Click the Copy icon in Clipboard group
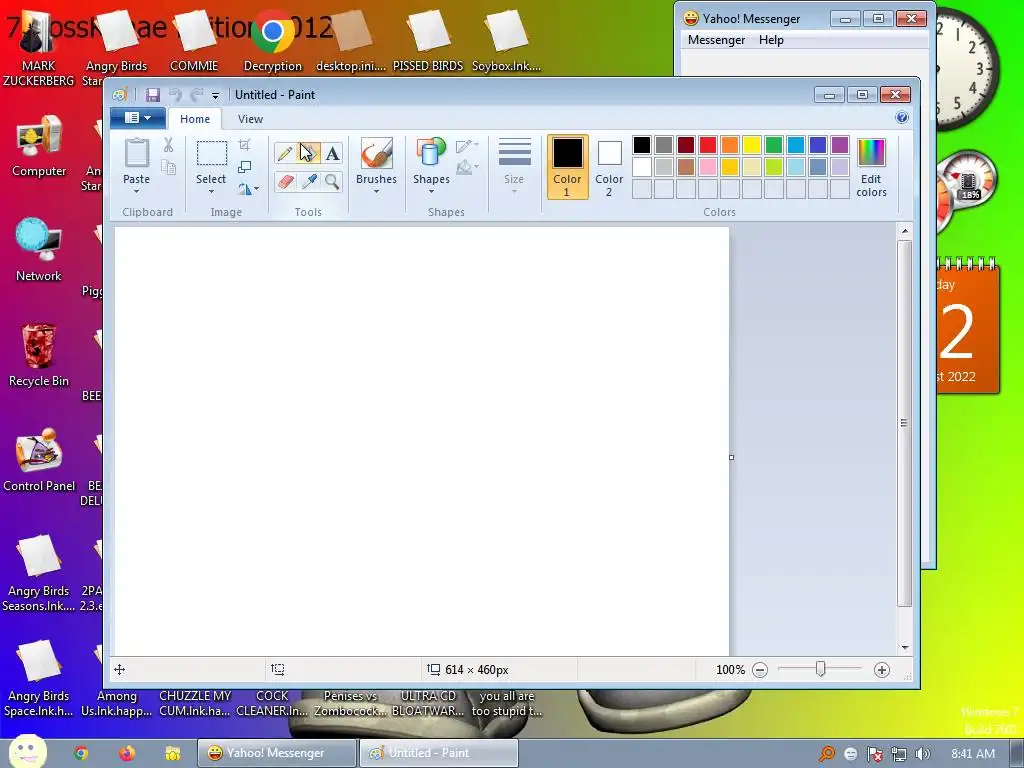 pyautogui.click(x=168, y=168)
